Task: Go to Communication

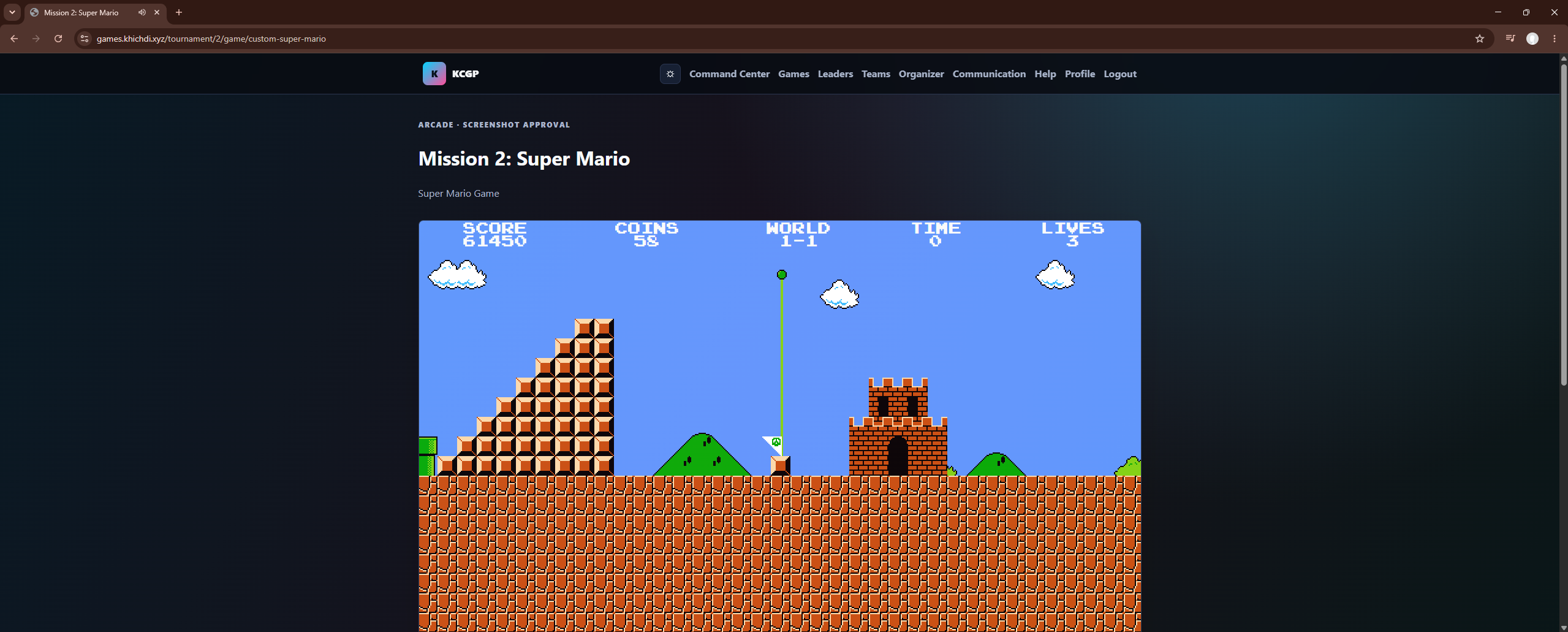Action: [x=989, y=74]
